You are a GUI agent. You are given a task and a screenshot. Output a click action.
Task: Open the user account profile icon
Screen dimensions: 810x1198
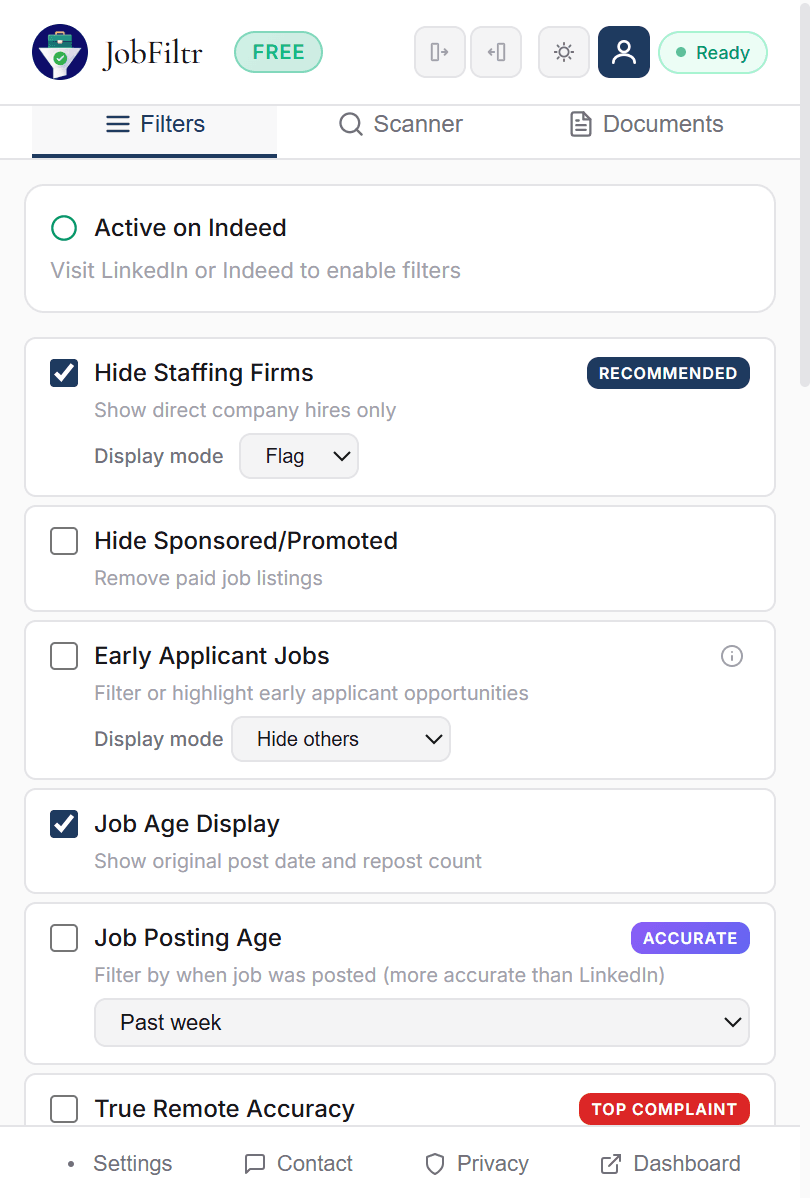623,51
